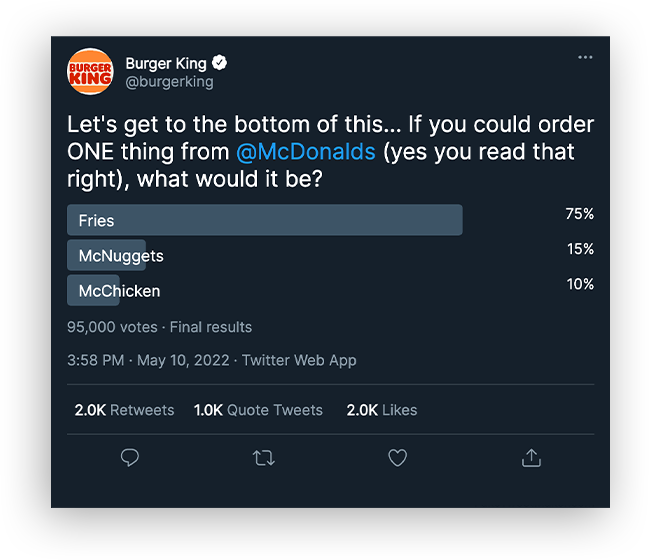Viewport: 649px width, 560px height.
Task: Click the 3:58 PM timestamp
Action: [x=95, y=360]
